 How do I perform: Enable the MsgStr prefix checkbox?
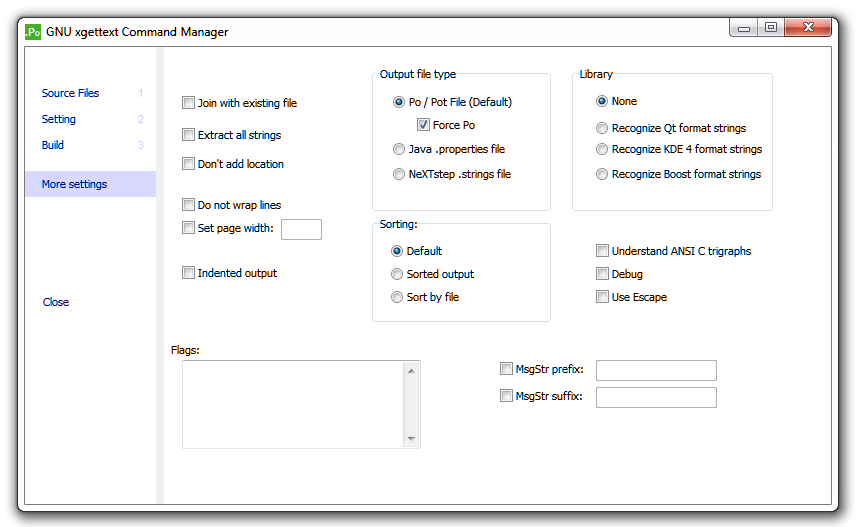506,368
